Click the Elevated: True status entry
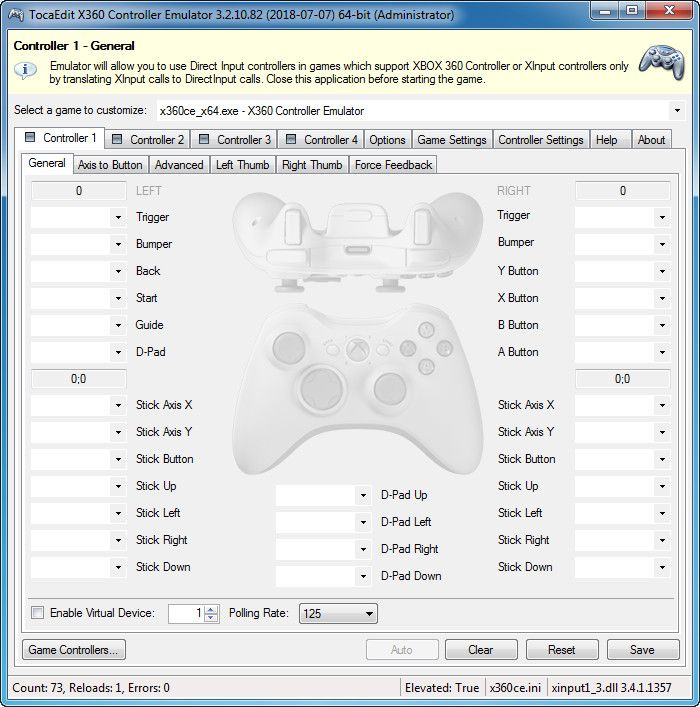 [442, 688]
